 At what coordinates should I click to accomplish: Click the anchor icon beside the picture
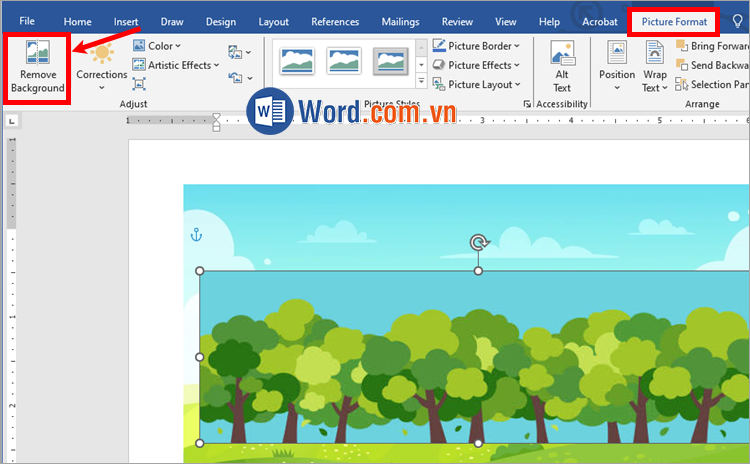click(196, 235)
